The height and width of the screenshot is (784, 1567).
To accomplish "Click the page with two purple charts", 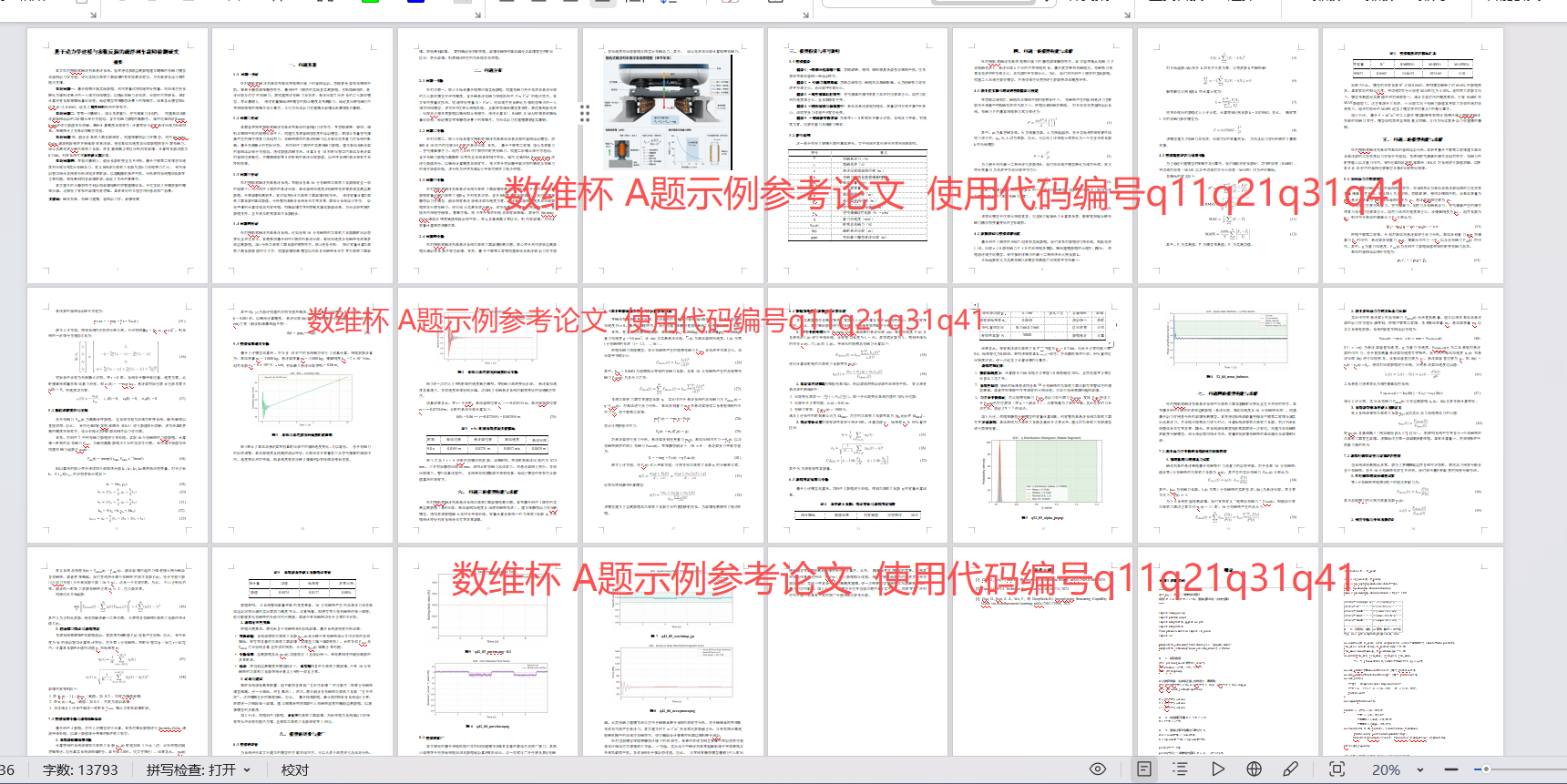I will point(487,651).
